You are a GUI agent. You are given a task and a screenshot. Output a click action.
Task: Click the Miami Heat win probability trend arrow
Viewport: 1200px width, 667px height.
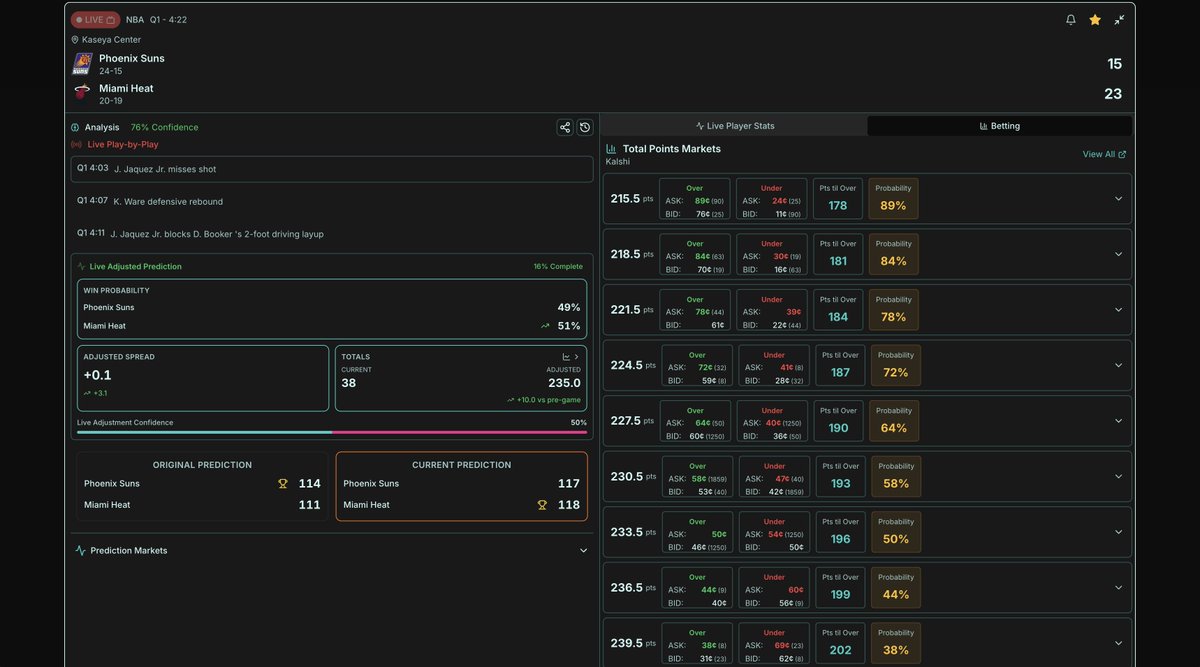pos(546,326)
